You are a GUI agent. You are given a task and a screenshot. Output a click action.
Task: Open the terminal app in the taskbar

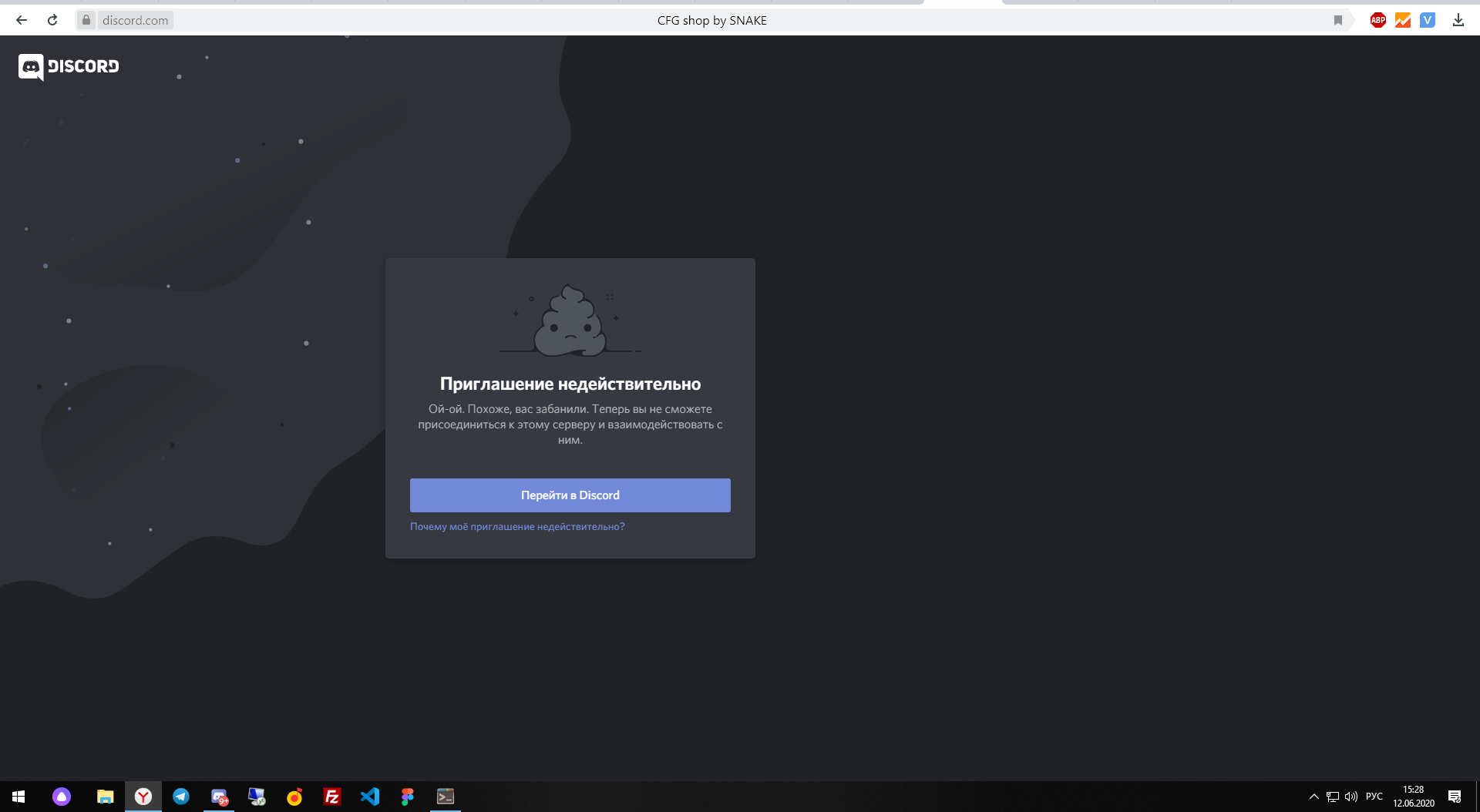tap(446, 797)
